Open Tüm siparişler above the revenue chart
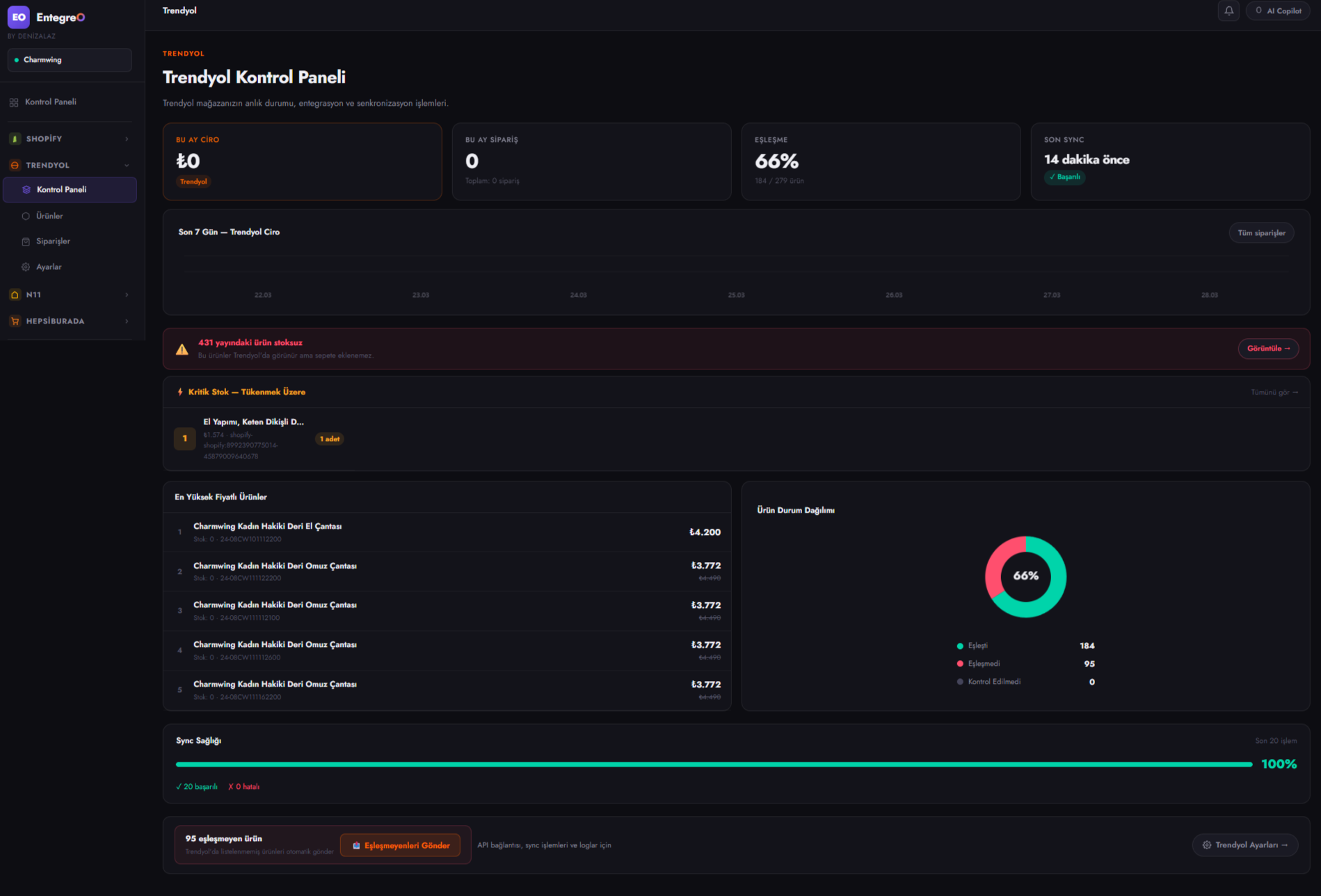Screen dimensions: 1321x896 tap(1261, 232)
